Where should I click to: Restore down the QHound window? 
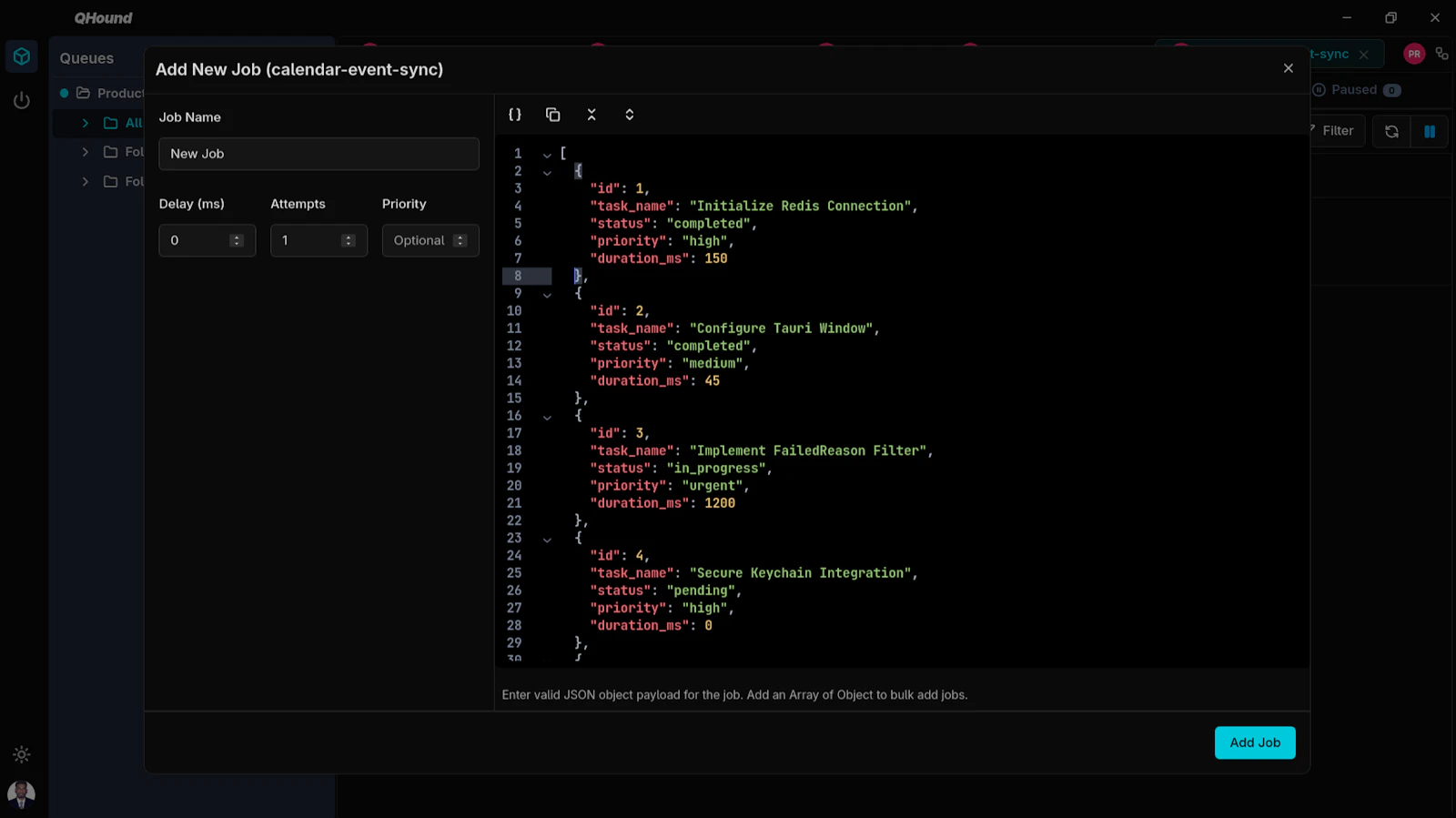coord(1390,17)
